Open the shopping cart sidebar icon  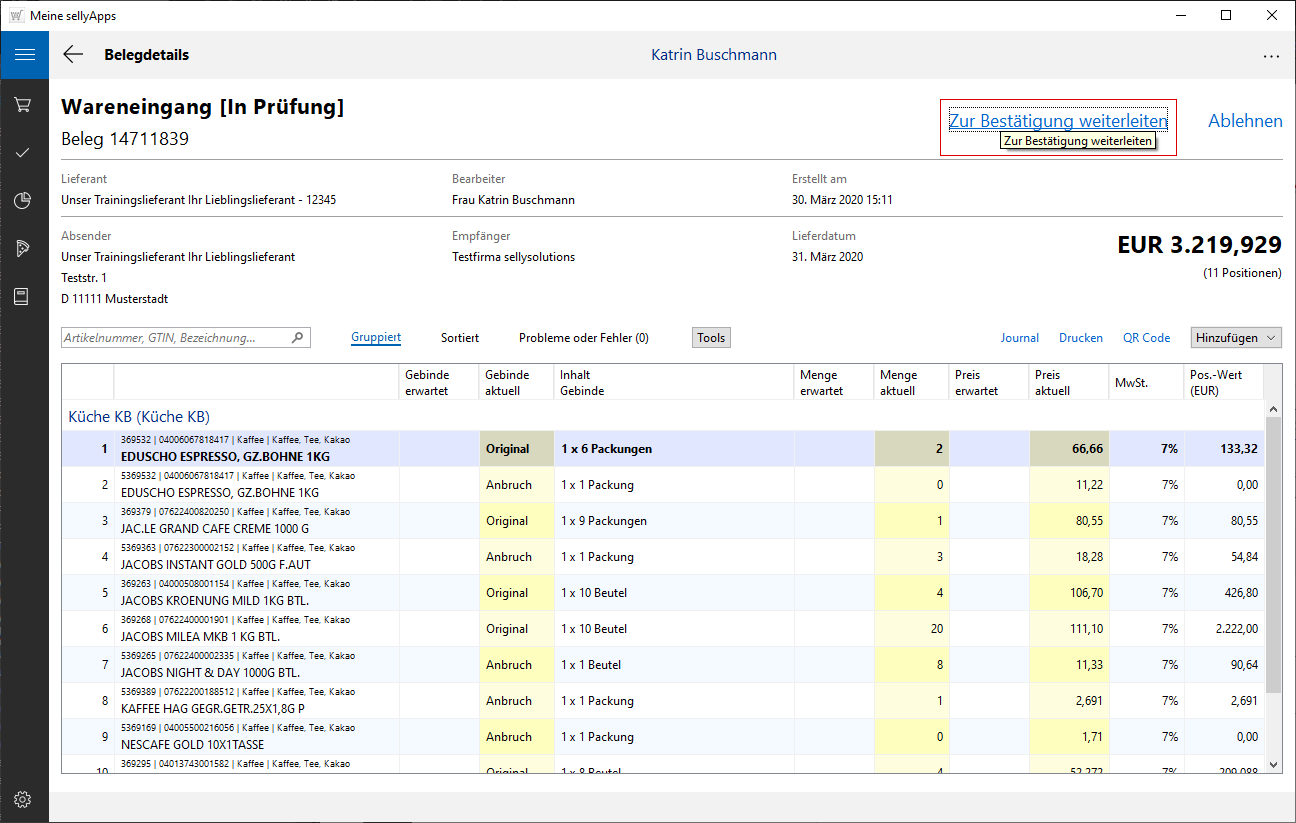tap(23, 105)
